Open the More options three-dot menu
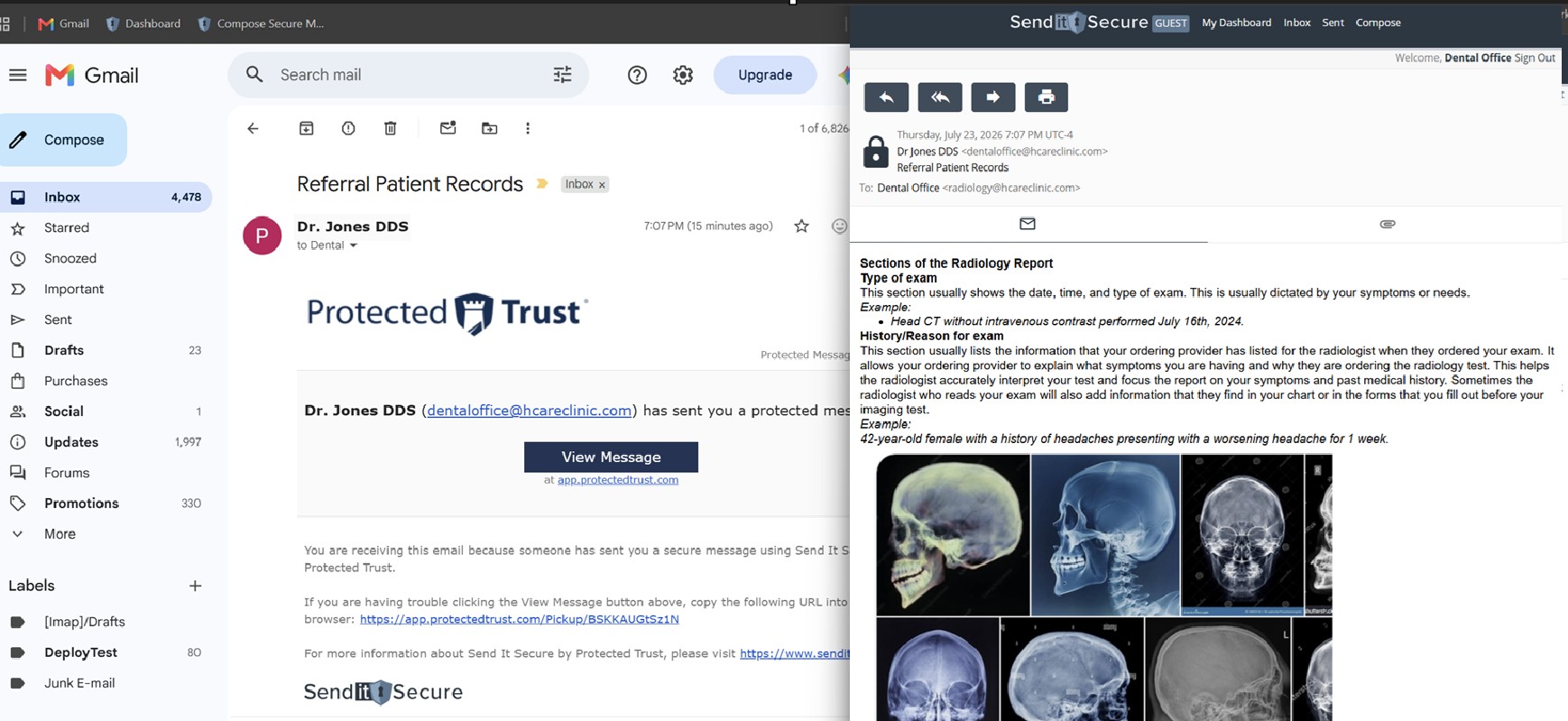Screen dimensions: 1568x721 pos(528,128)
